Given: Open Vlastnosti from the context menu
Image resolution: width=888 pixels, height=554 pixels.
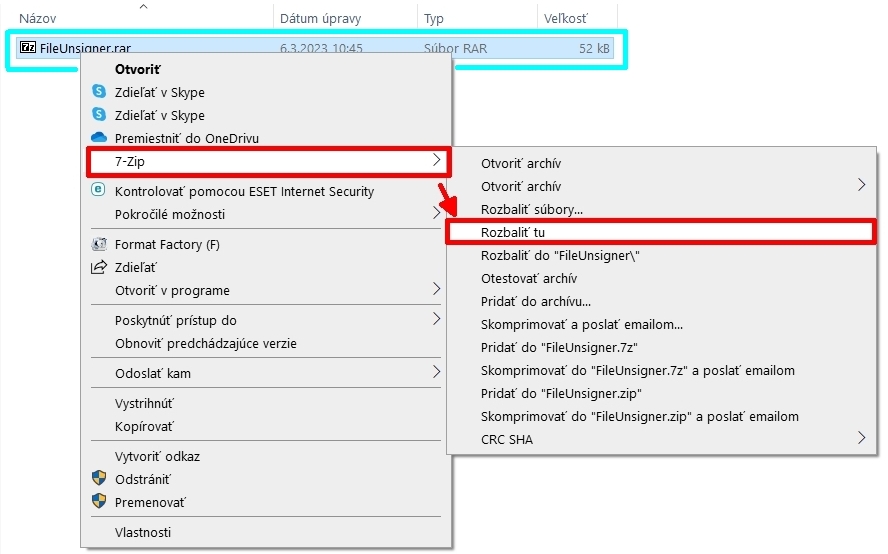Looking at the screenshot, I should [143, 532].
